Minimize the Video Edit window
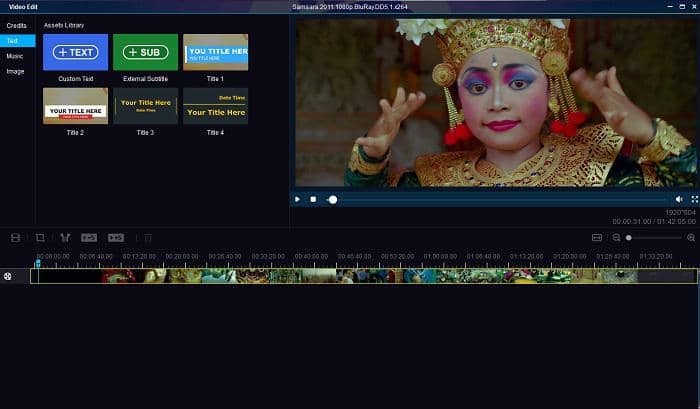The height and width of the screenshot is (409, 700). (670, 7)
